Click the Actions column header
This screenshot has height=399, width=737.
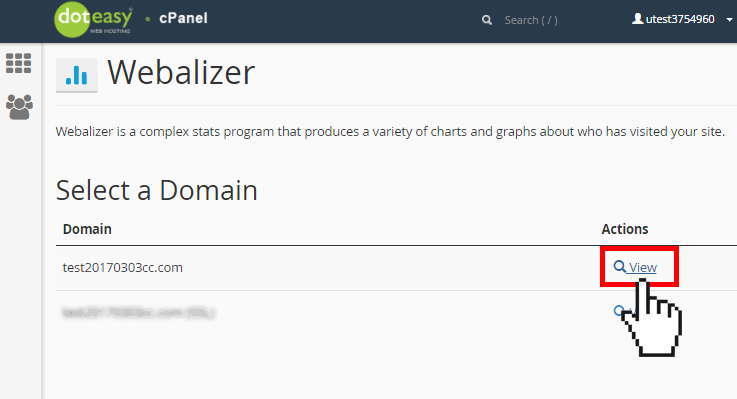625,229
